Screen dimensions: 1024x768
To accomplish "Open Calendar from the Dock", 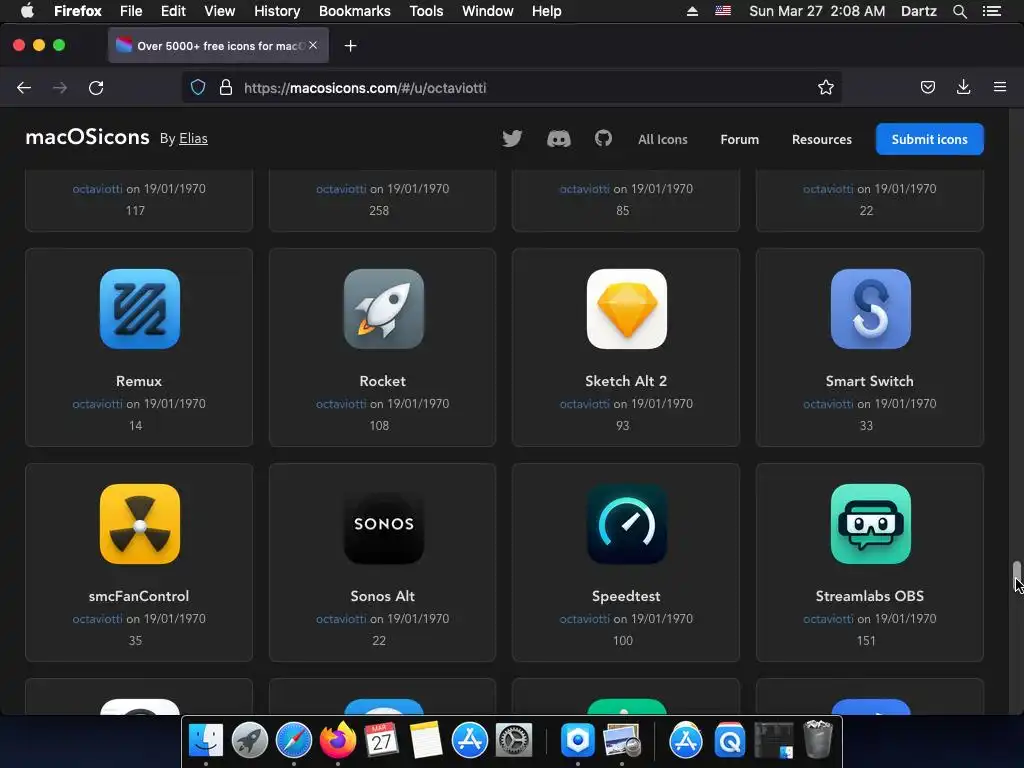I will click(382, 741).
